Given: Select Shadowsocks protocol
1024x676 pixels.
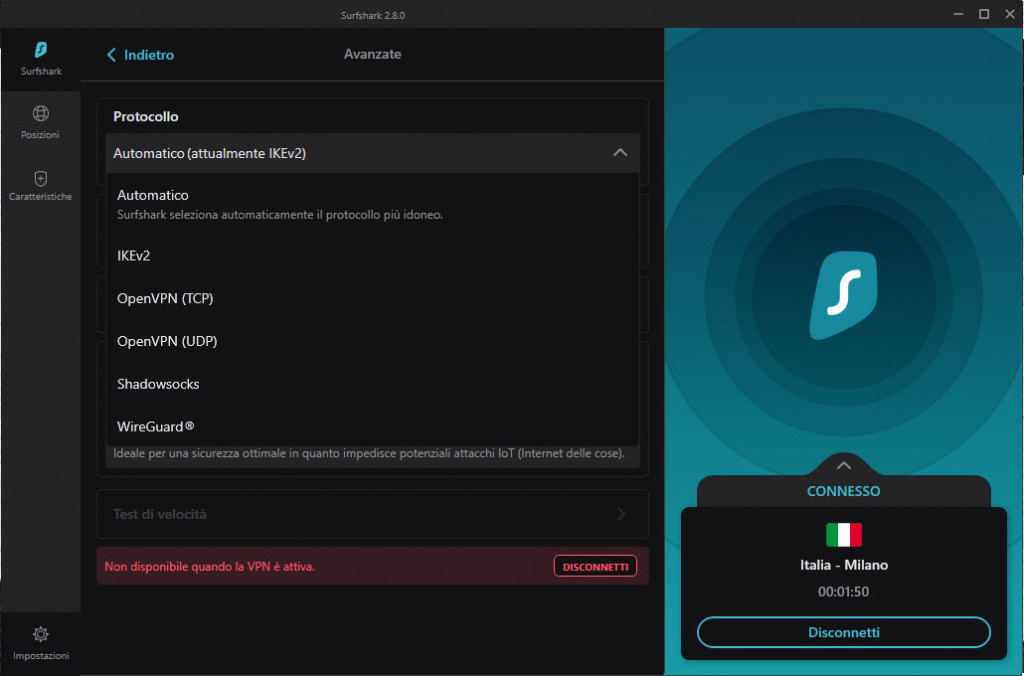Looking at the screenshot, I should point(372,384).
